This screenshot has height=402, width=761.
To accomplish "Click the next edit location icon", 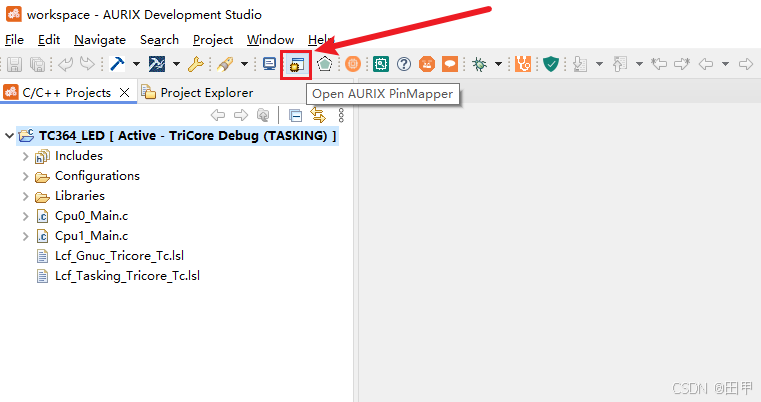I will (x=682, y=64).
